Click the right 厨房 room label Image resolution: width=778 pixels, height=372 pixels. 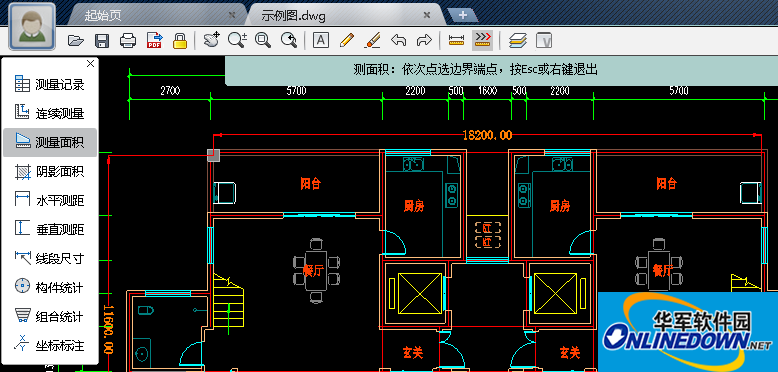coord(560,206)
